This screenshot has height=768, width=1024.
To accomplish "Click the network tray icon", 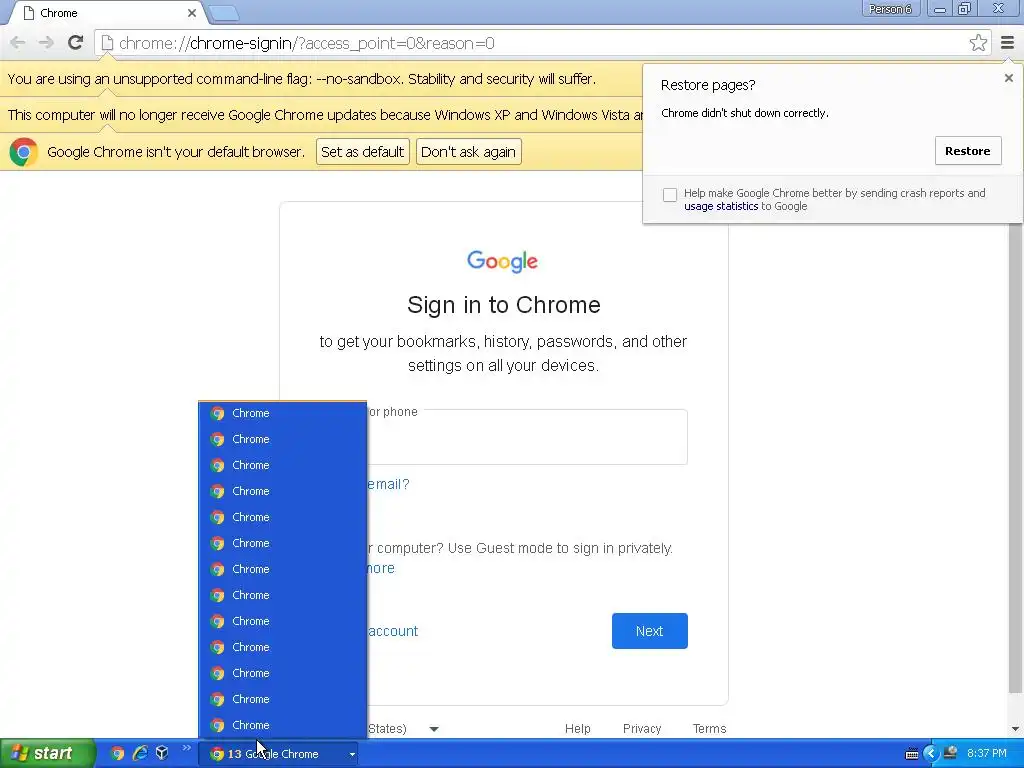I will pyautogui.click(x=951, y=754).
